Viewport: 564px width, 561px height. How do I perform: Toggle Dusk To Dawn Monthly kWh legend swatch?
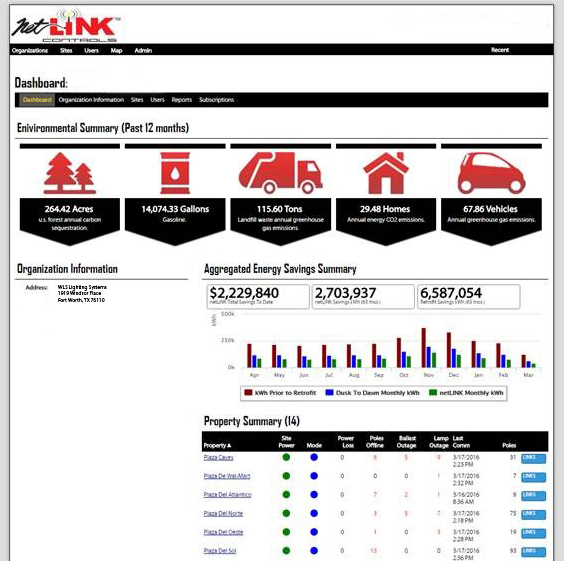pos(329,392)
